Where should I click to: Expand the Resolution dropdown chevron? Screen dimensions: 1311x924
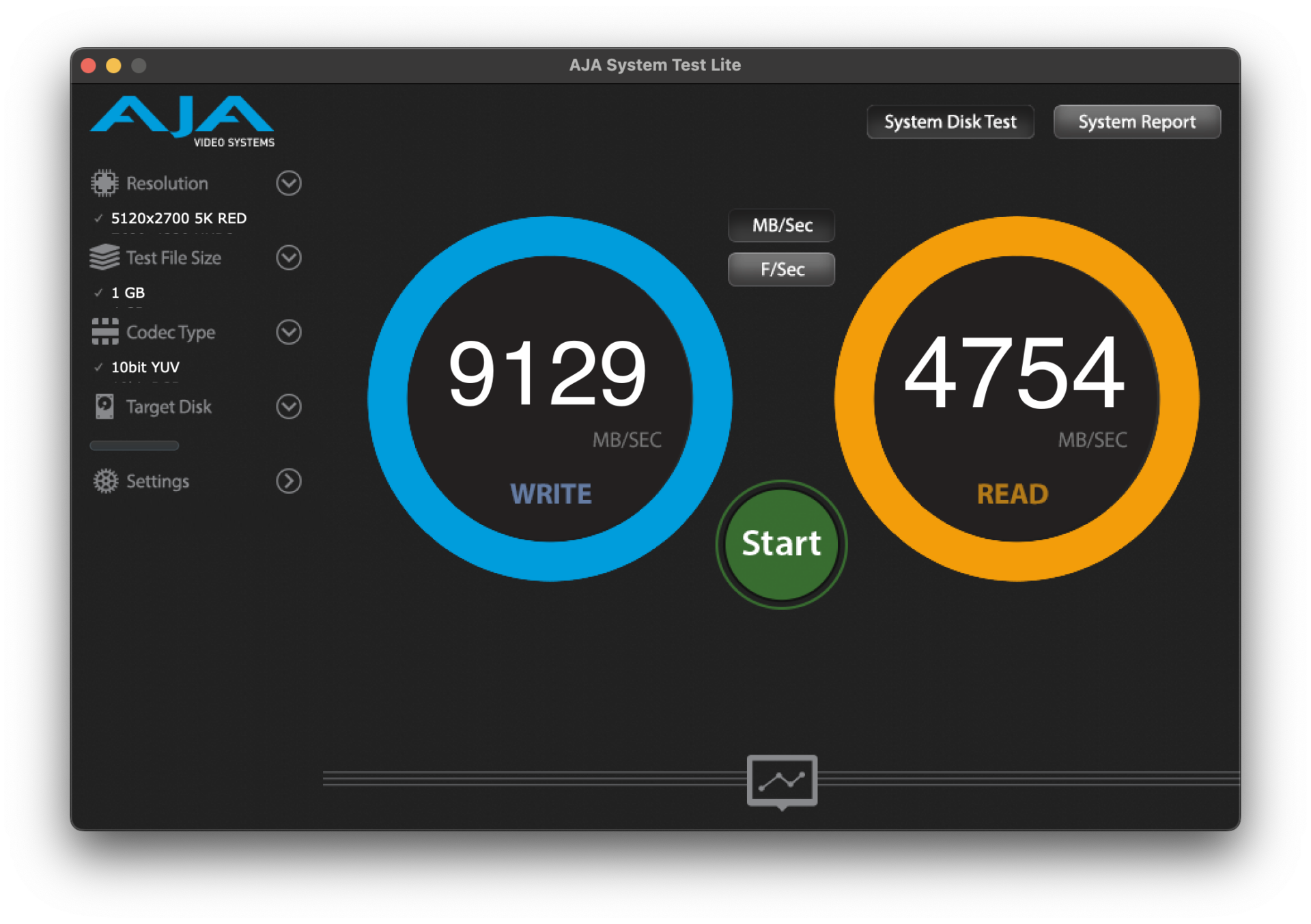point(289,183)
